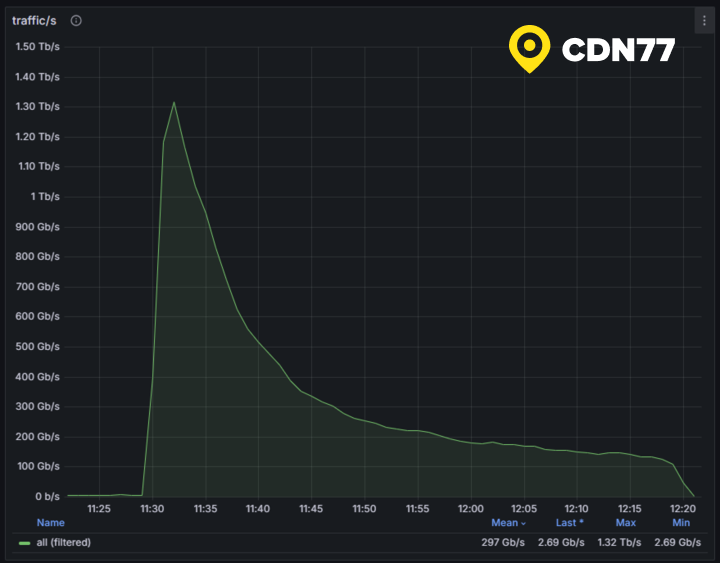The width and height of the screenshot is (720, 563).
Task: Sort legend by Mean column
Action: point(508,523)
